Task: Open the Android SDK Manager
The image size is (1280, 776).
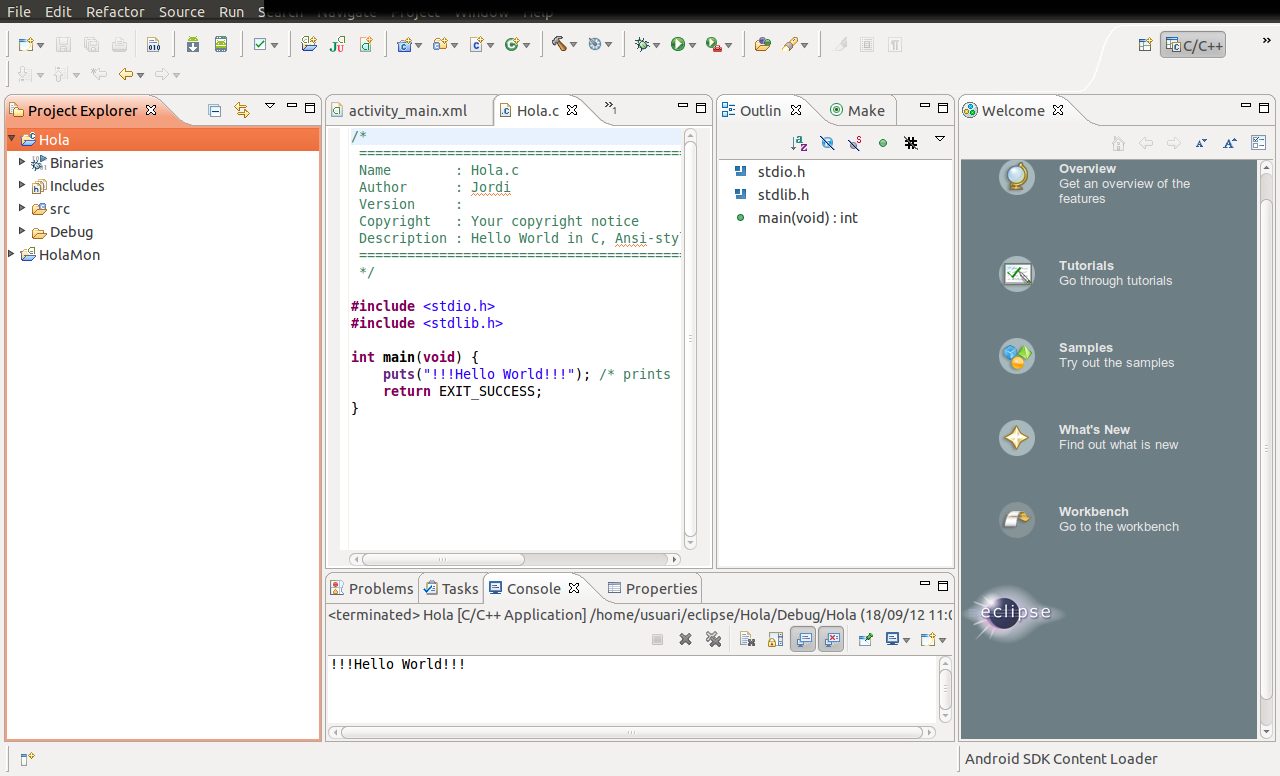Action: [x=193, y=45]
